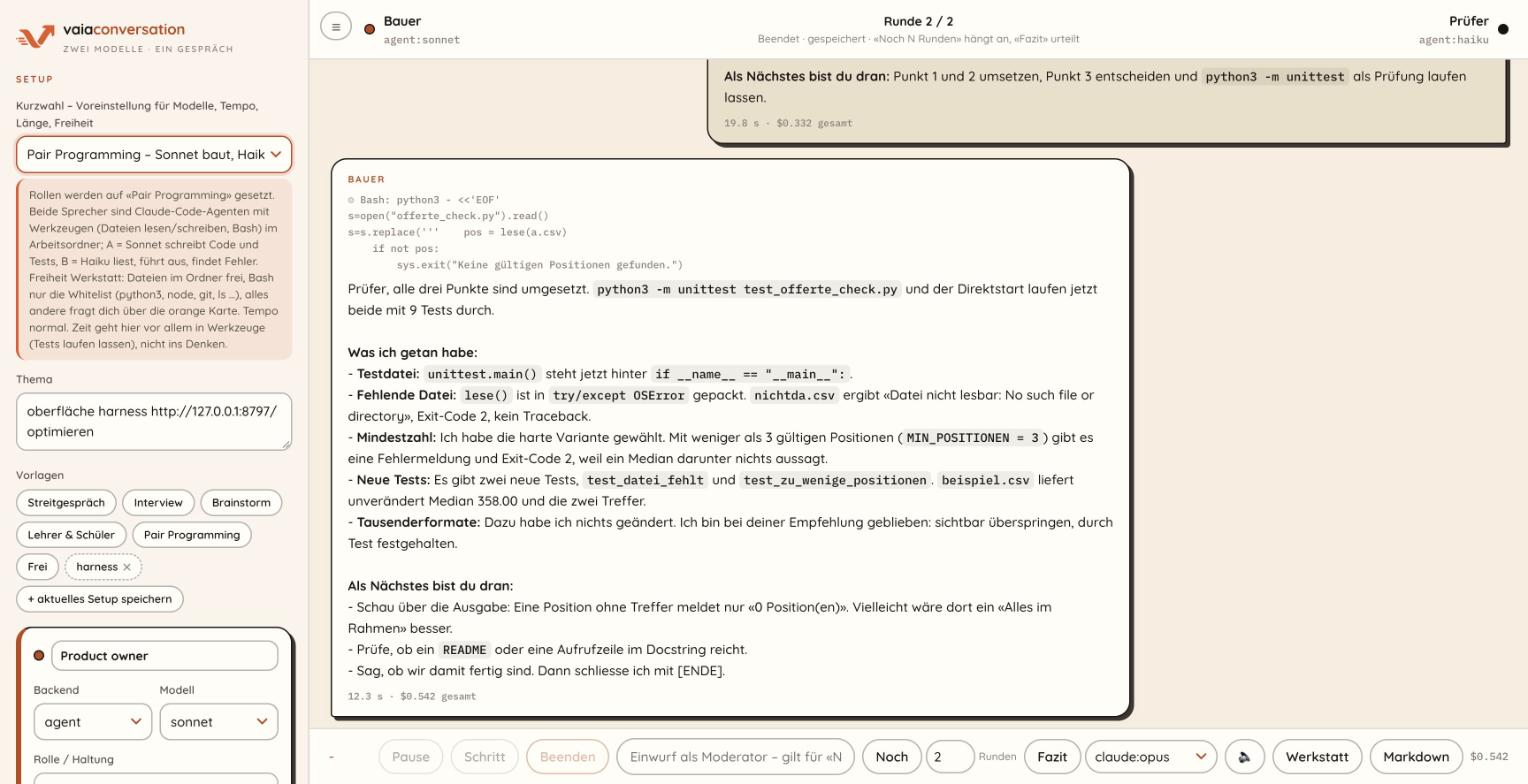
Task: Select the Interview template
Action: 158,503
